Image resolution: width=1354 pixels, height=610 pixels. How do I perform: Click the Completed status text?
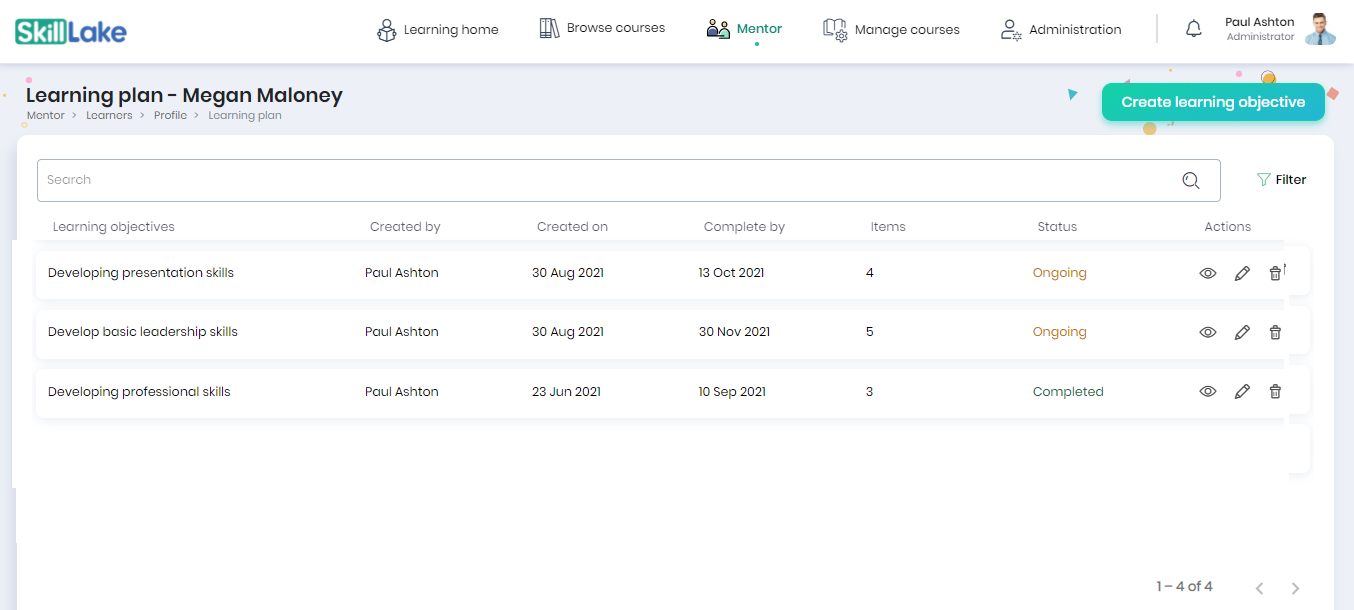[1068, 392]
